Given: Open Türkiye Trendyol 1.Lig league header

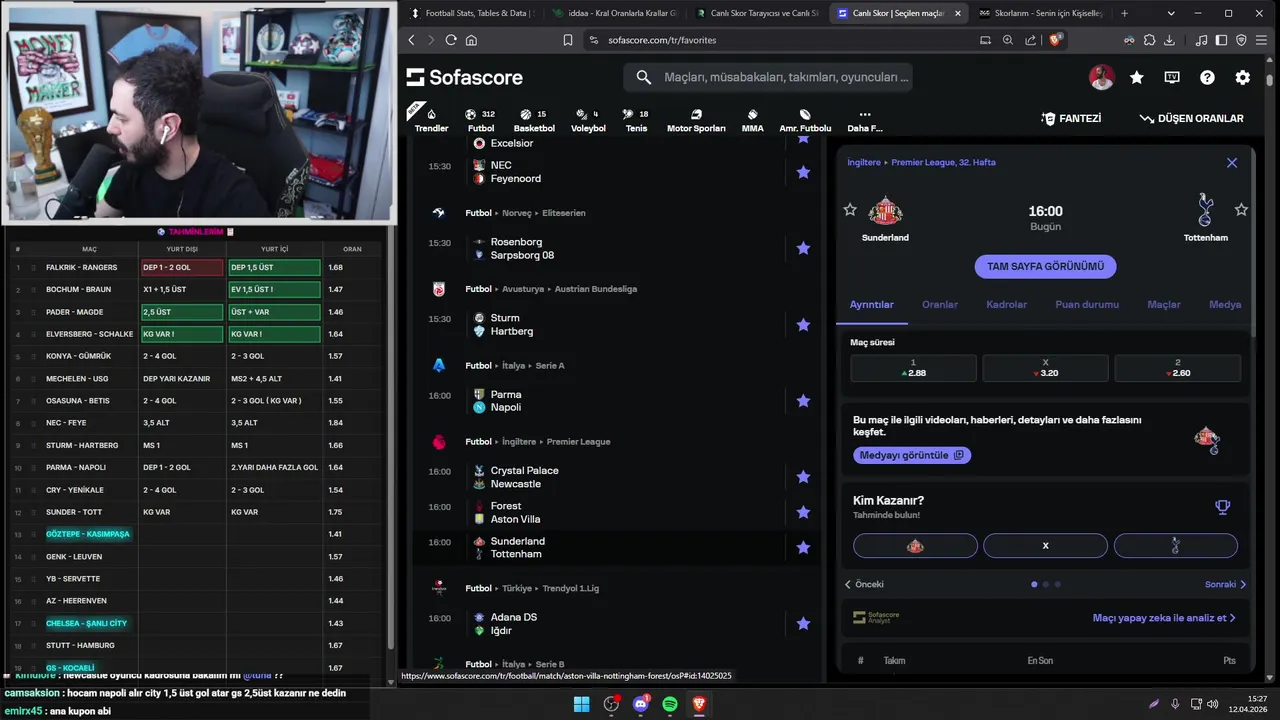Looking at the screenshot, I should click(x=532, y=589).
